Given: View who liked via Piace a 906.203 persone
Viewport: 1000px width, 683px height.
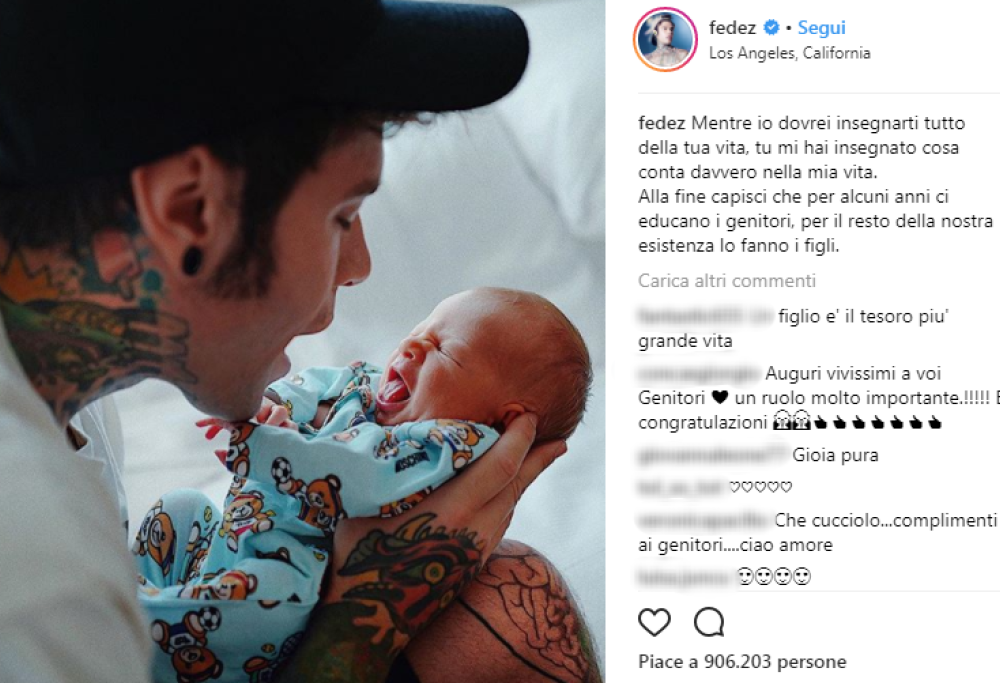Looking at the screenshot, I should click(742, 662).
